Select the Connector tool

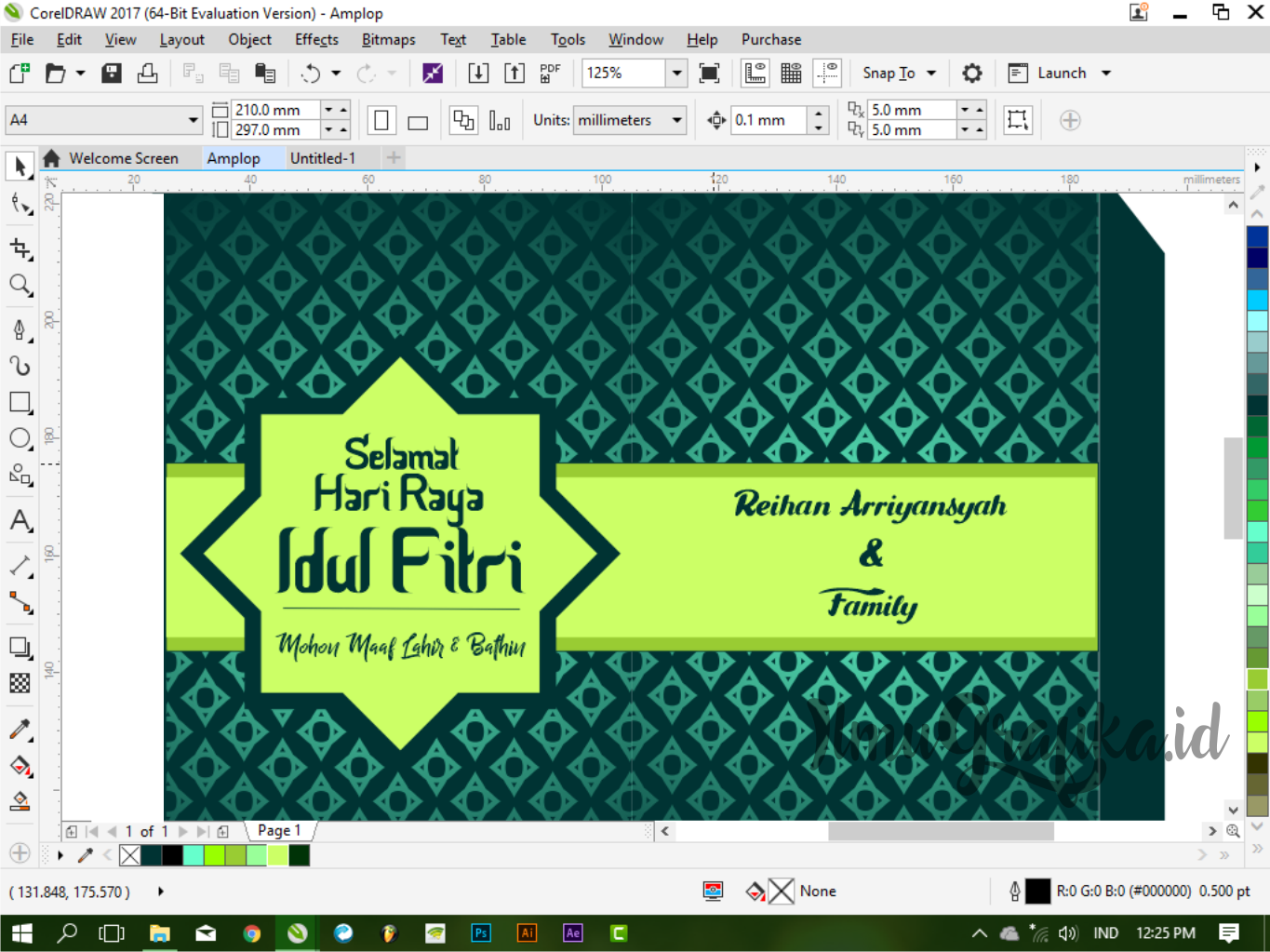click(20, 602)
